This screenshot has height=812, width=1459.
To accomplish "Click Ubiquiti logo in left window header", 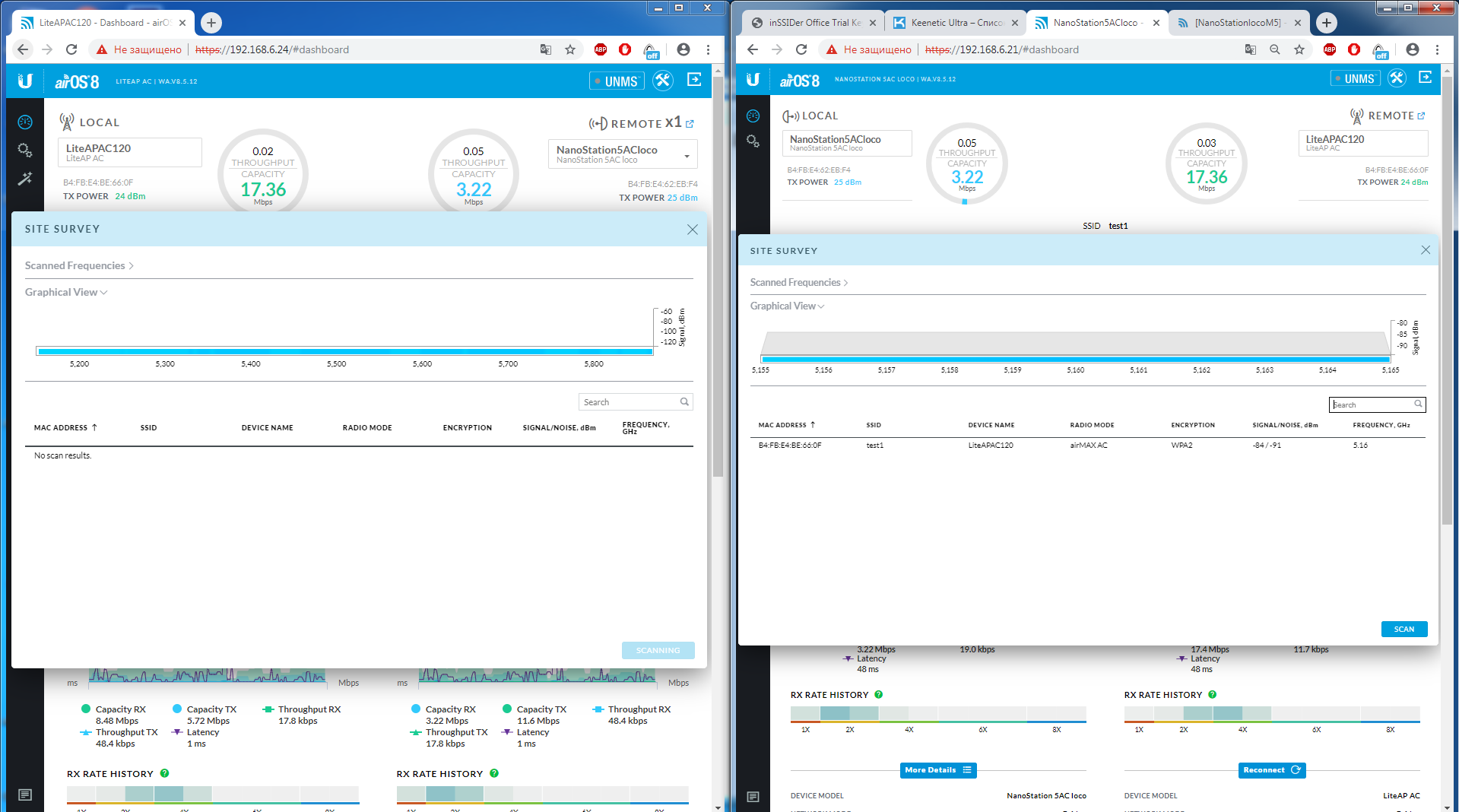I will 25,81.
